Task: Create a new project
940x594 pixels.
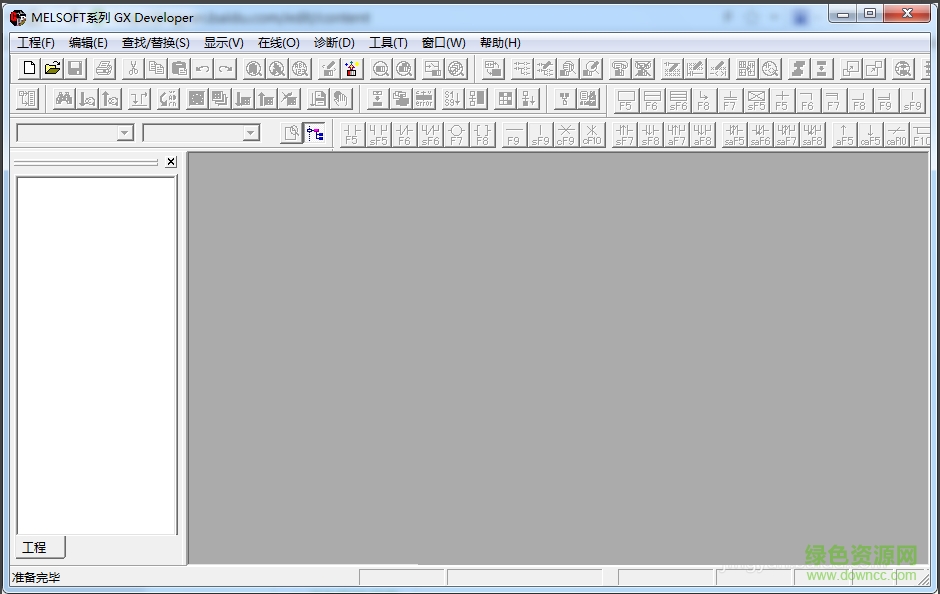Action: pyautogui.click(x=29, y=68)
